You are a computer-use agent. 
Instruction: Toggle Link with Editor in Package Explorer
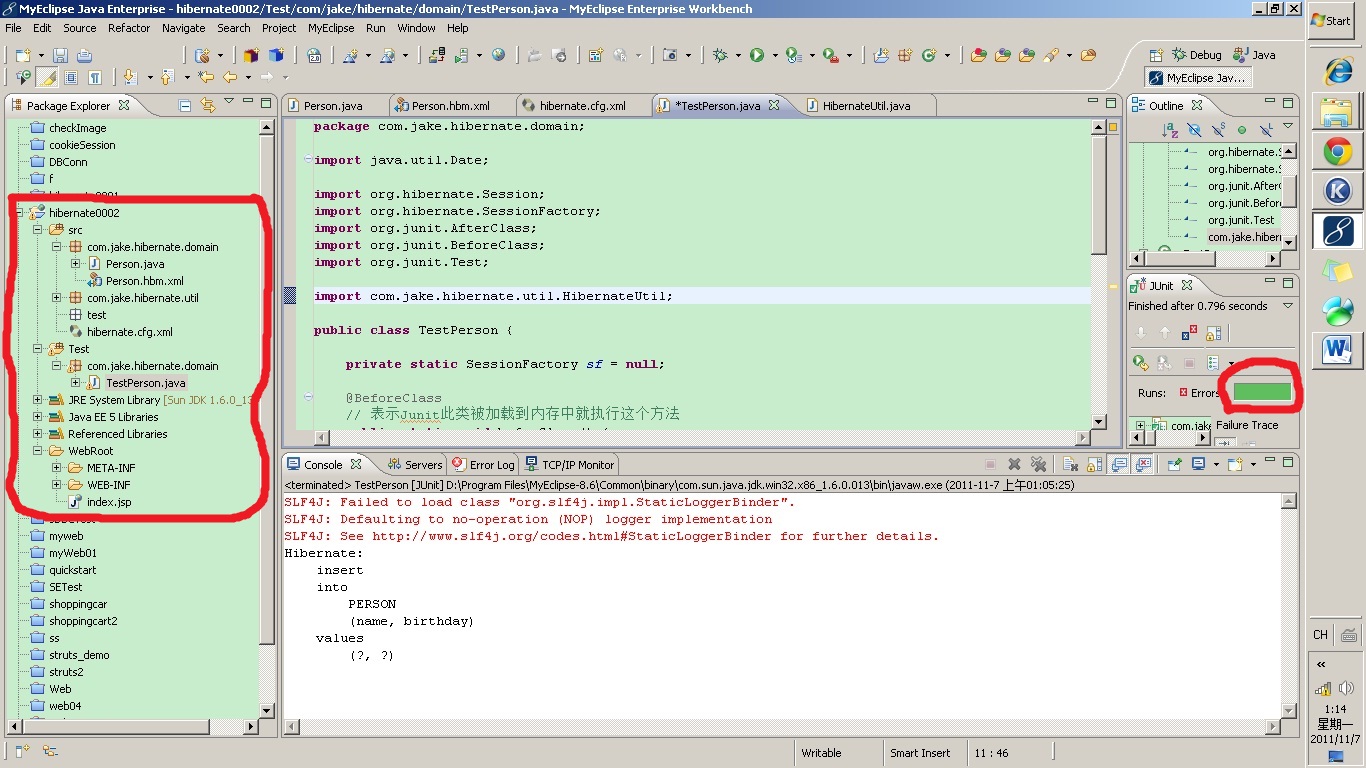[208, 105]
